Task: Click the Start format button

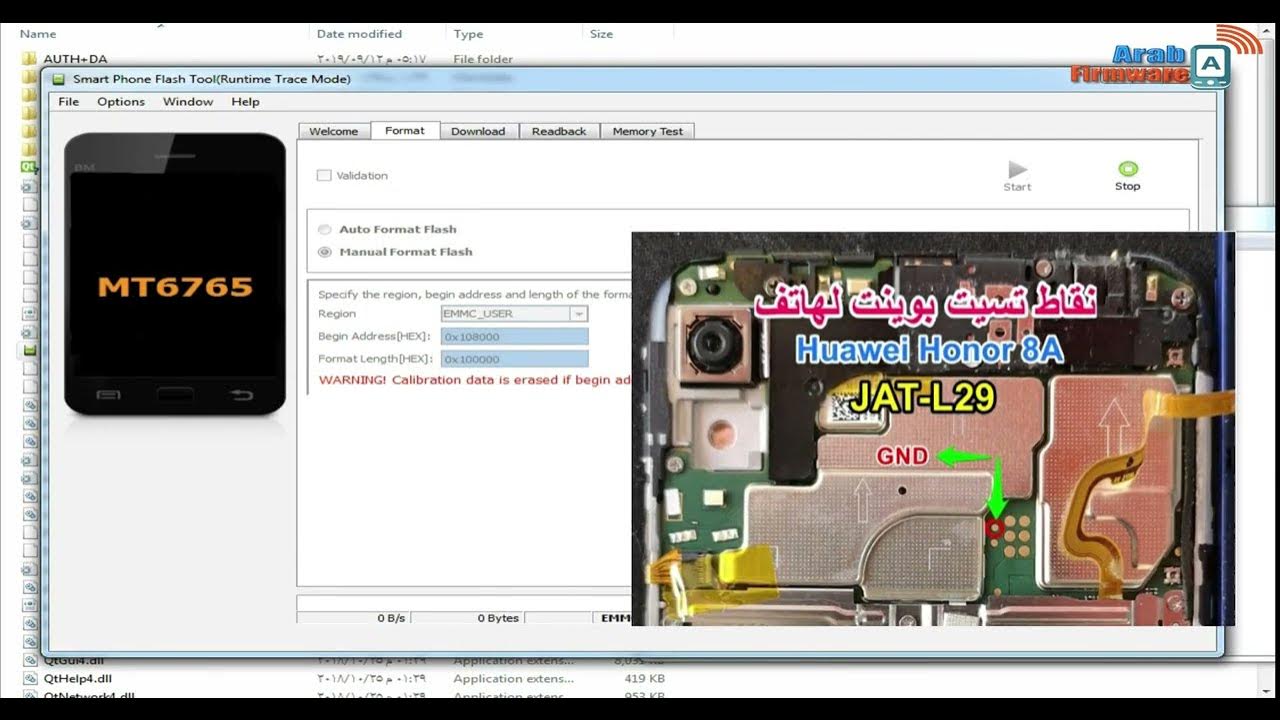Action: coord(1017,175)
